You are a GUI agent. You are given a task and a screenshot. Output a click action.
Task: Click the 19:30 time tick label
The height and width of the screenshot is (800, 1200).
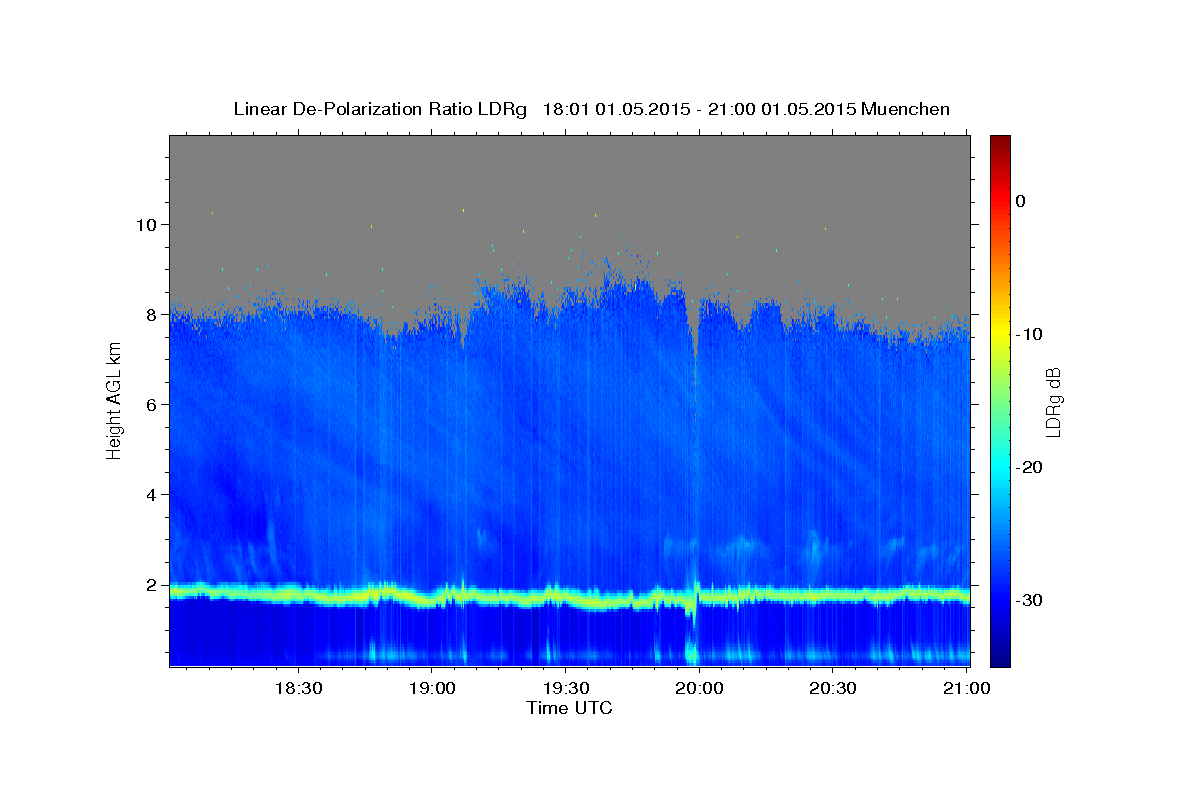(564, 688)
